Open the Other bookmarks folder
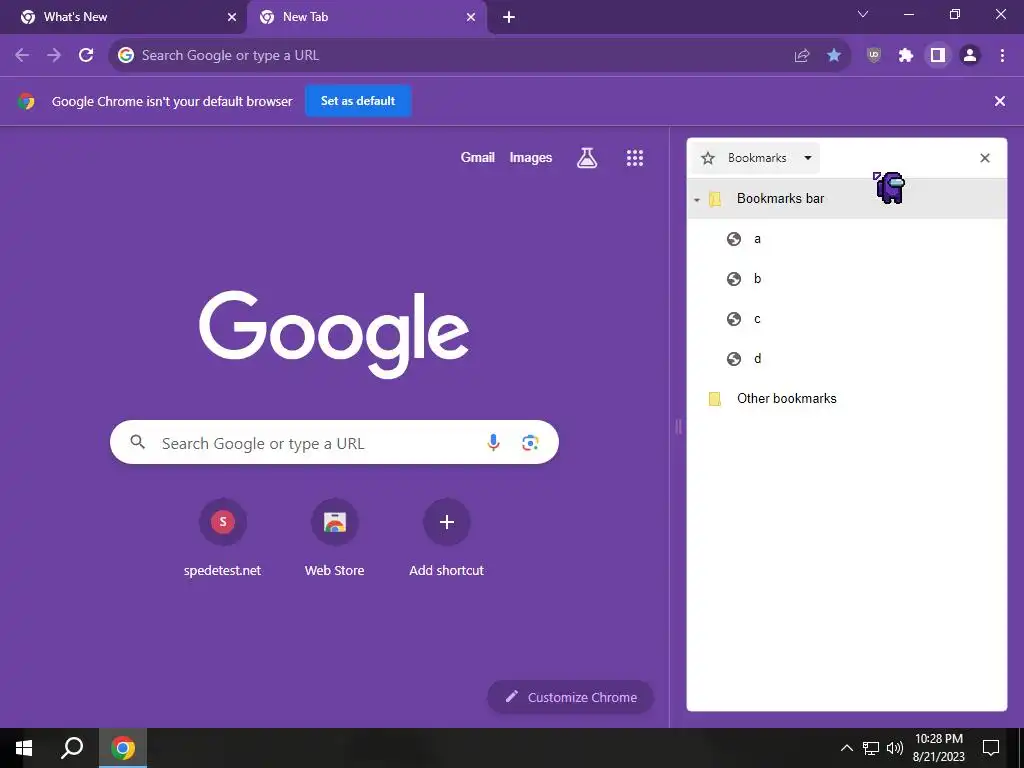1024x768 pixels. 846,398
